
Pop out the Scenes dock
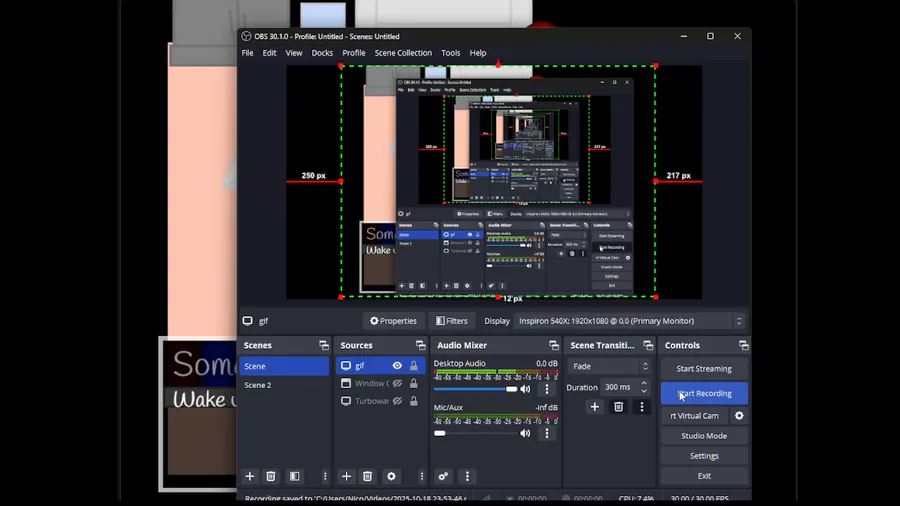tap(324, 345)
